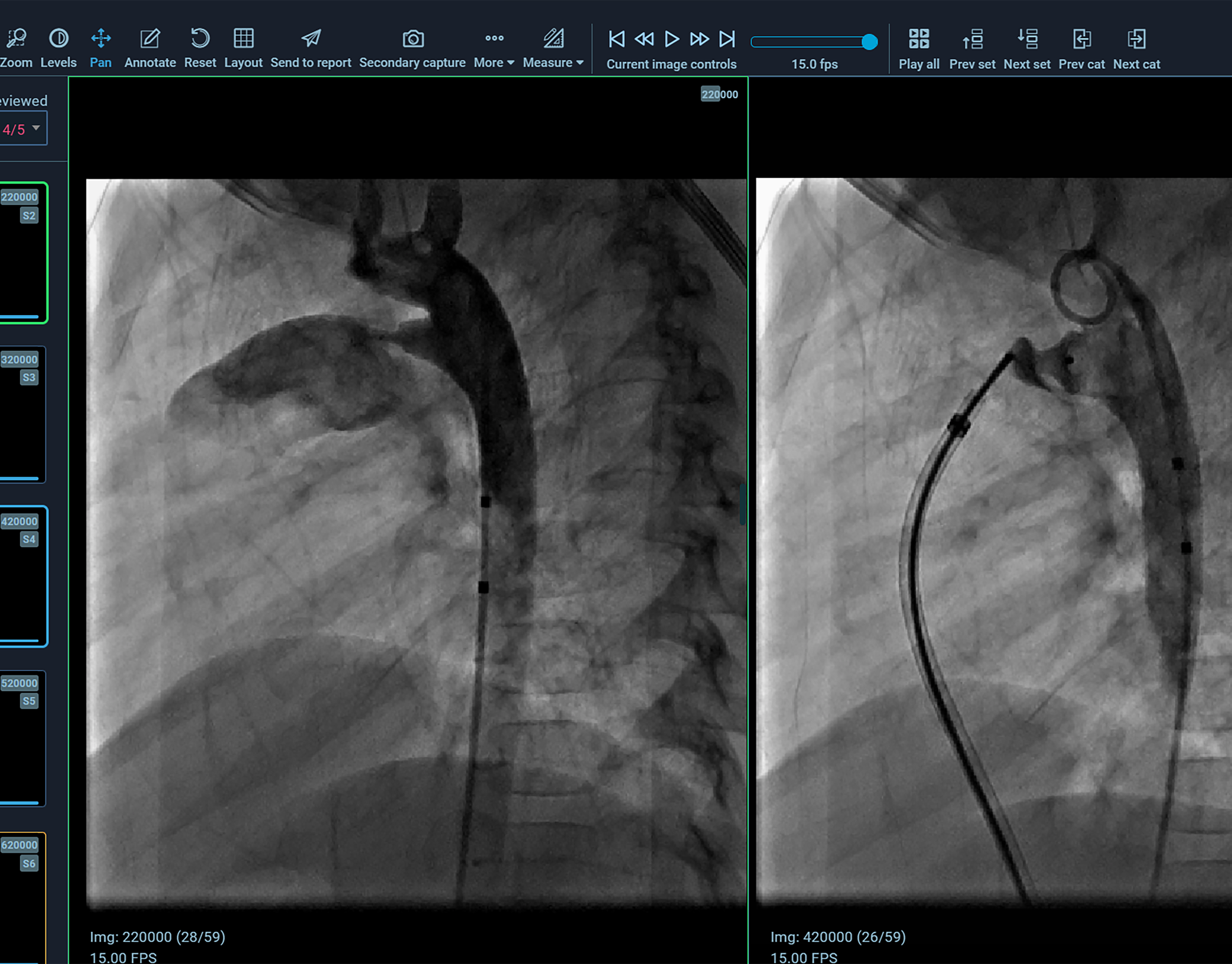Choose the Annotate tool
Screen dimensions: 1232x964
[x=150, y=48]
